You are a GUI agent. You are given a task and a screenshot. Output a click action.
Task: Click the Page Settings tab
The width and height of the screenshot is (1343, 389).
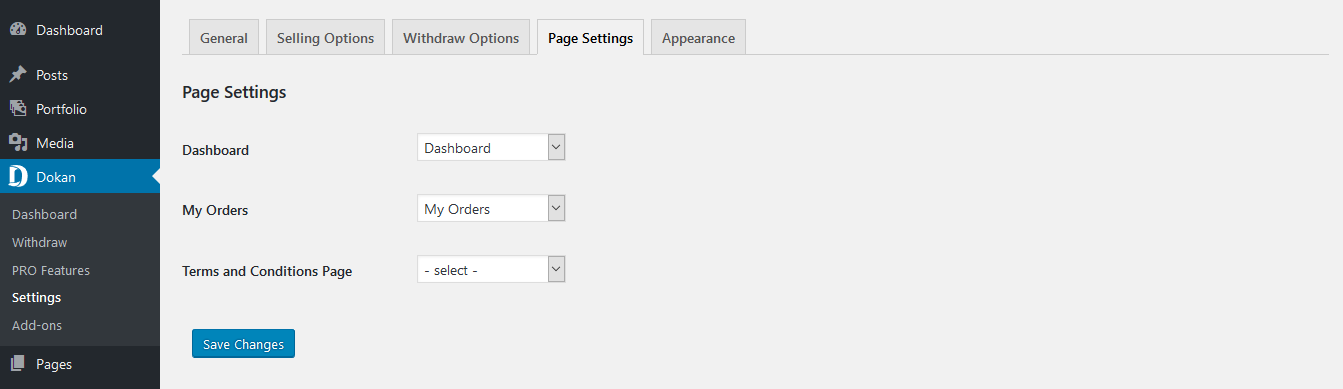pos(590,37)
